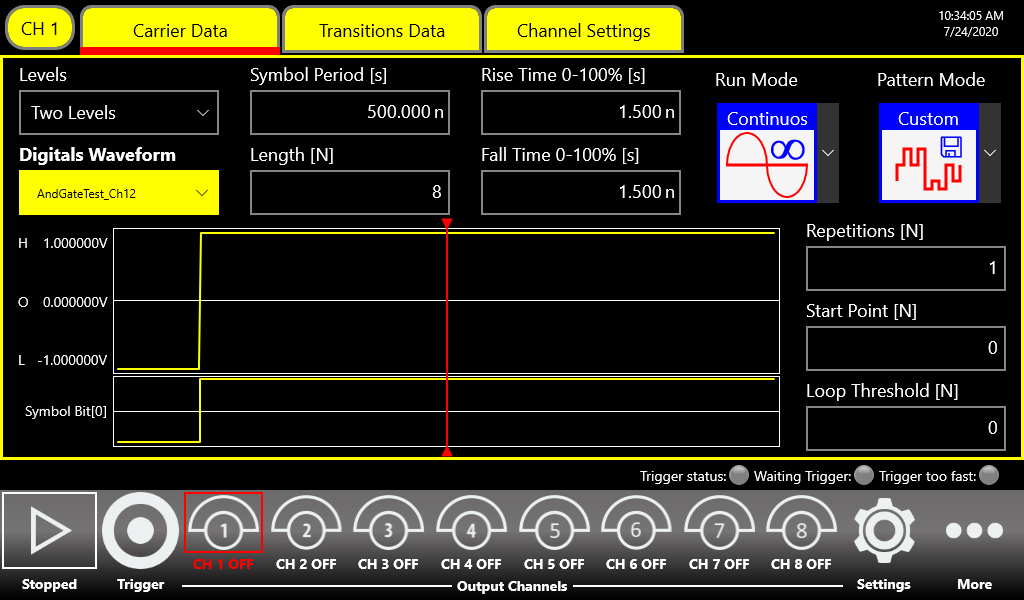1024x600 pixels.
Task: Select channel 4 output icon
Action: click(471, 526)
